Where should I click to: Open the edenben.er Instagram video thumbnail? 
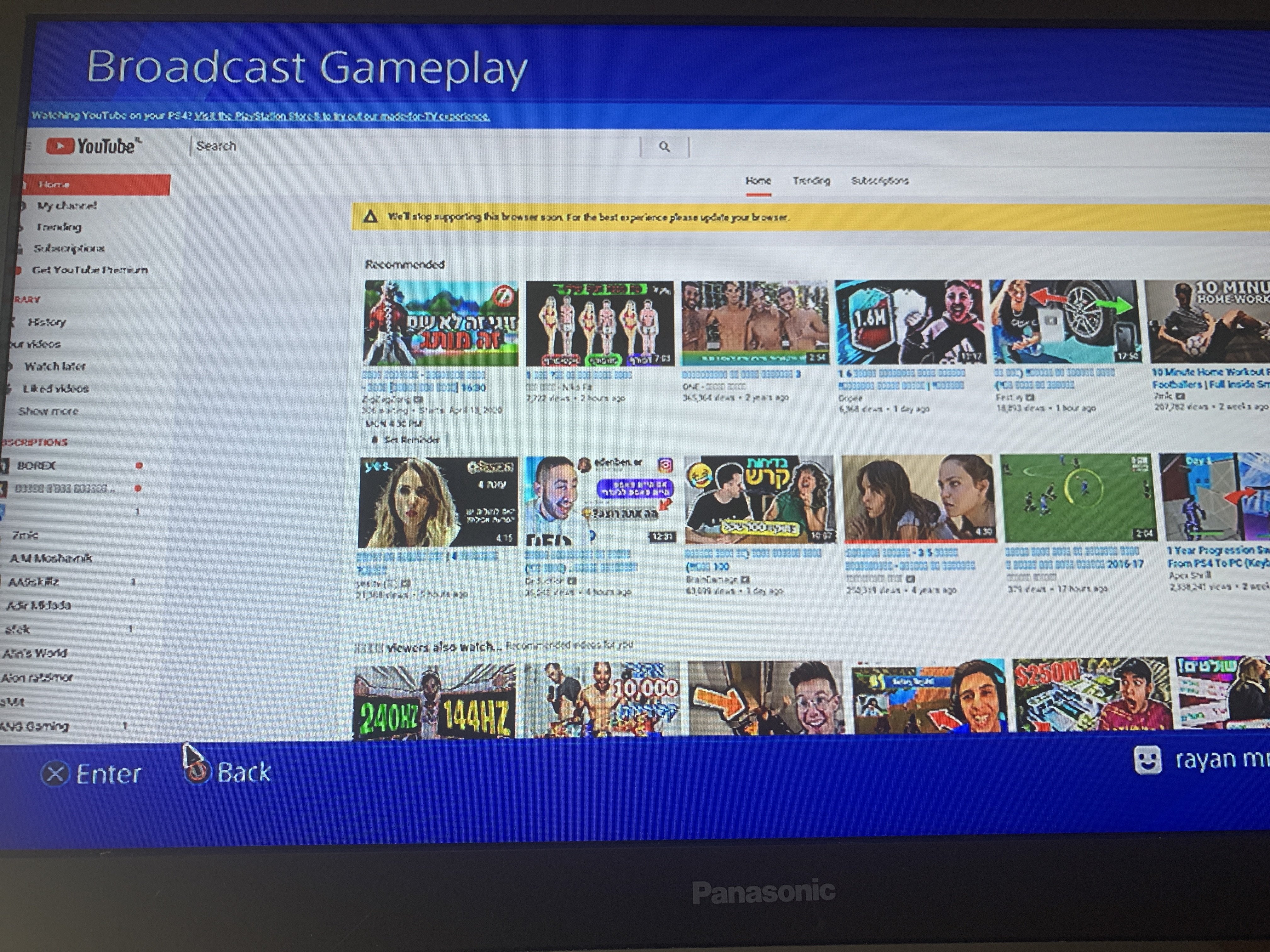click(601, 500)
